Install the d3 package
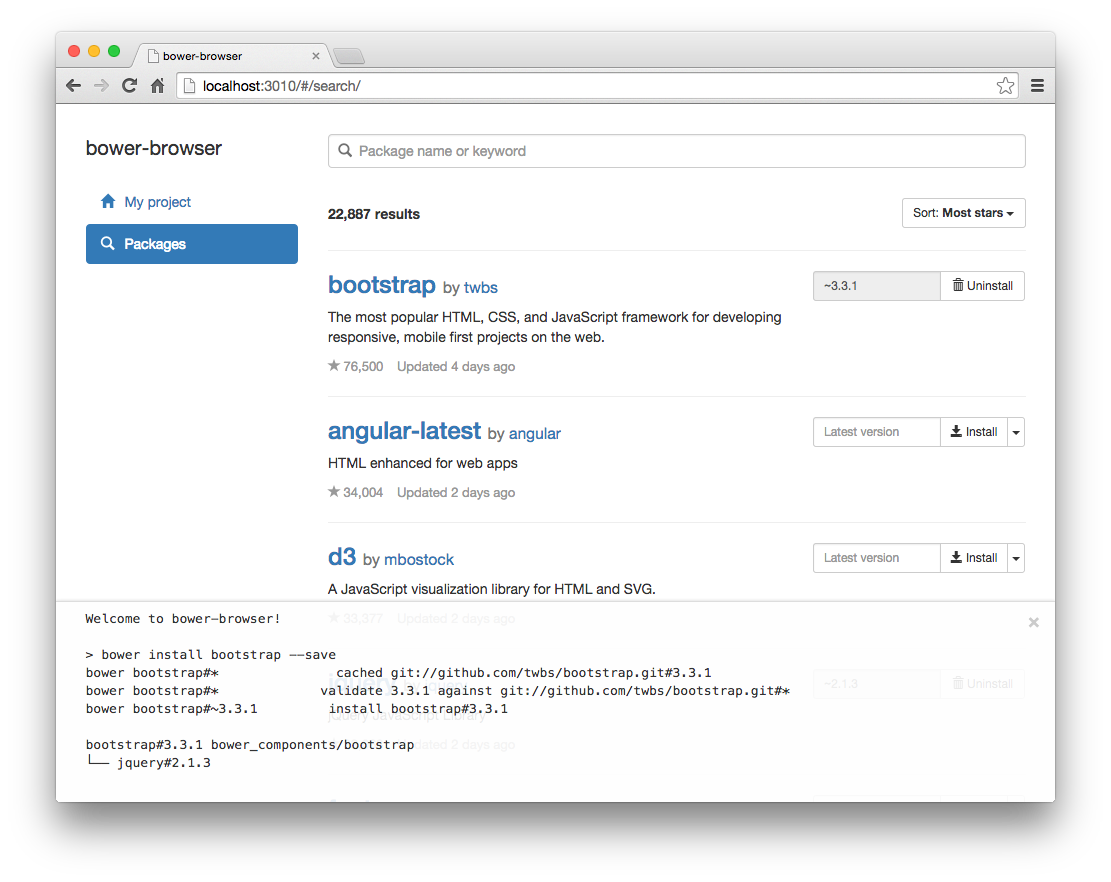Viewport: 1111px width, 882px height. (x=974, y=558)
